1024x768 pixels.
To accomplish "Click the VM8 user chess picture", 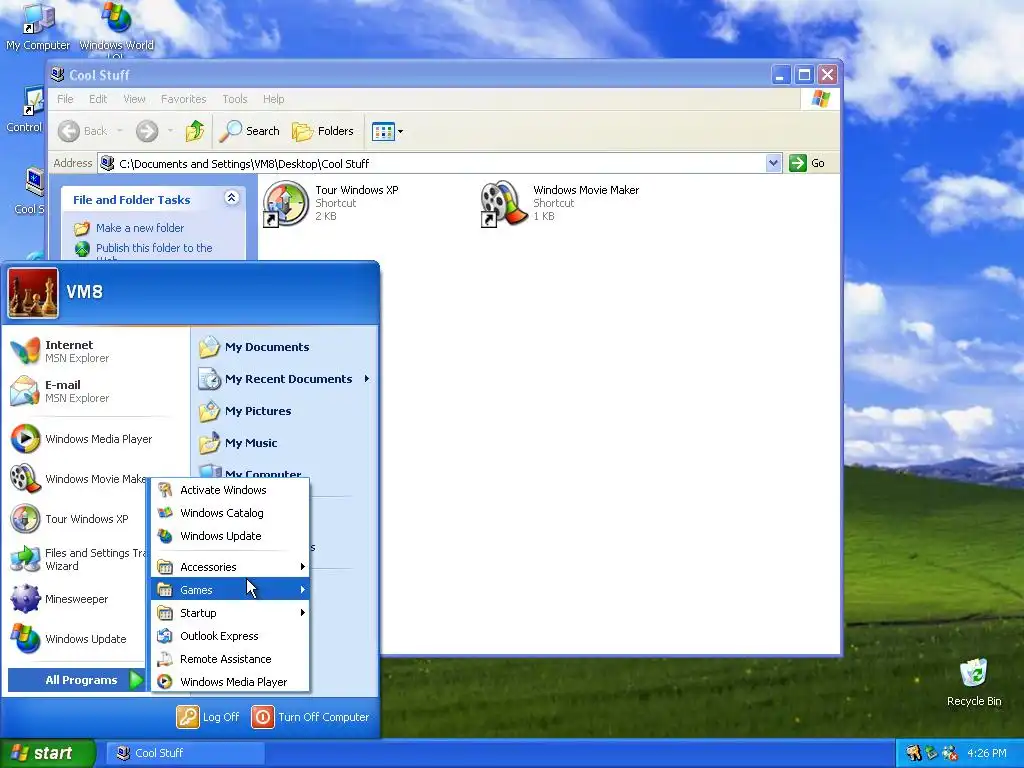I will pyautogui.click(x=33, y=293).
